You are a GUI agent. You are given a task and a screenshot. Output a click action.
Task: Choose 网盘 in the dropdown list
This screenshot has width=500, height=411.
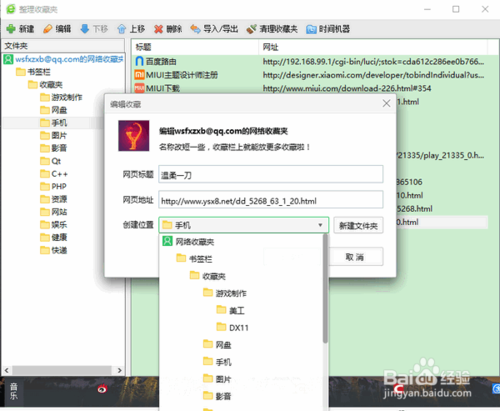pos(217,345)
